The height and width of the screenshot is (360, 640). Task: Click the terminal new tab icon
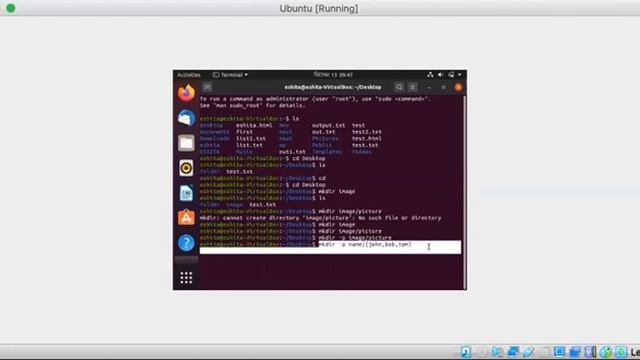[207, 87]
